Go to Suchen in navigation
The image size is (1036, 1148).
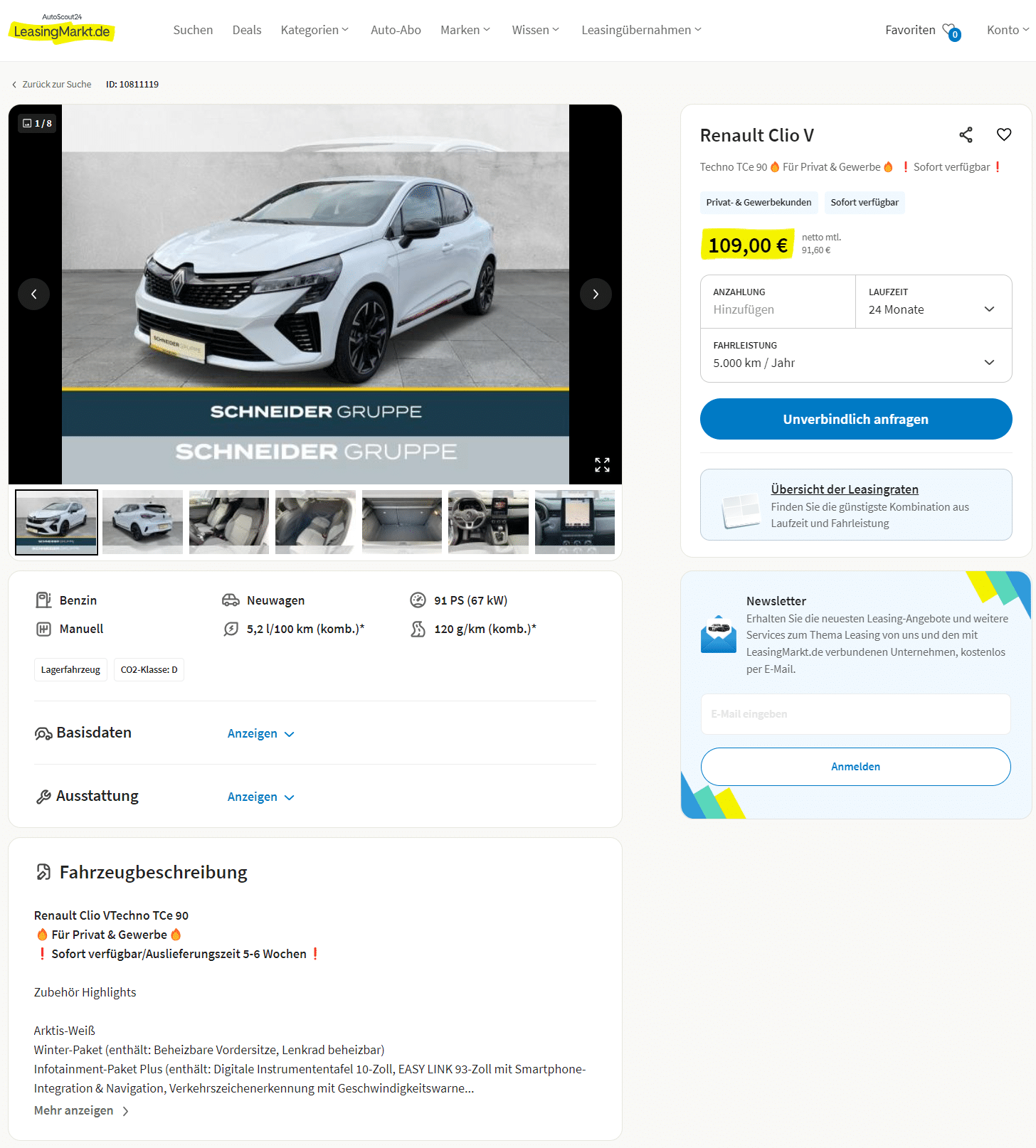(x=193, y=30)
